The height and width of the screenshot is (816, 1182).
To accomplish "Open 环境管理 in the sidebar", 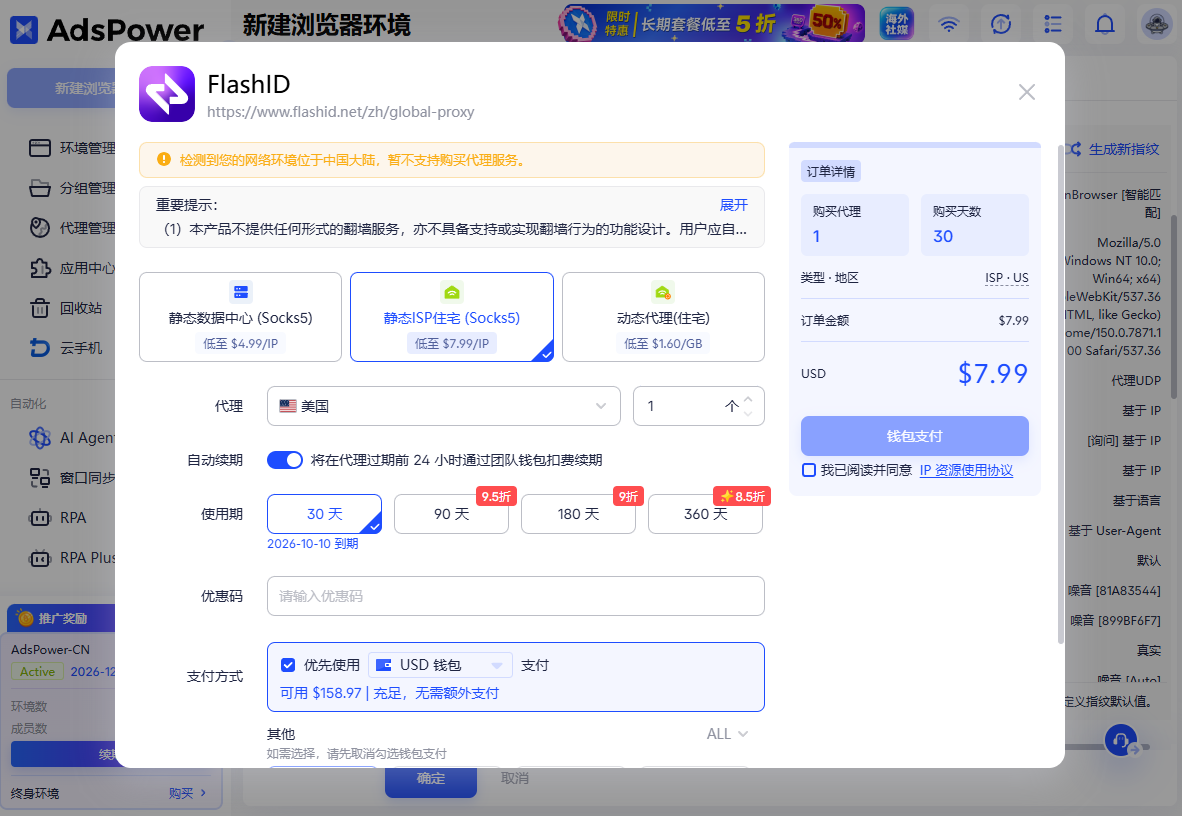I will [72, 148].
